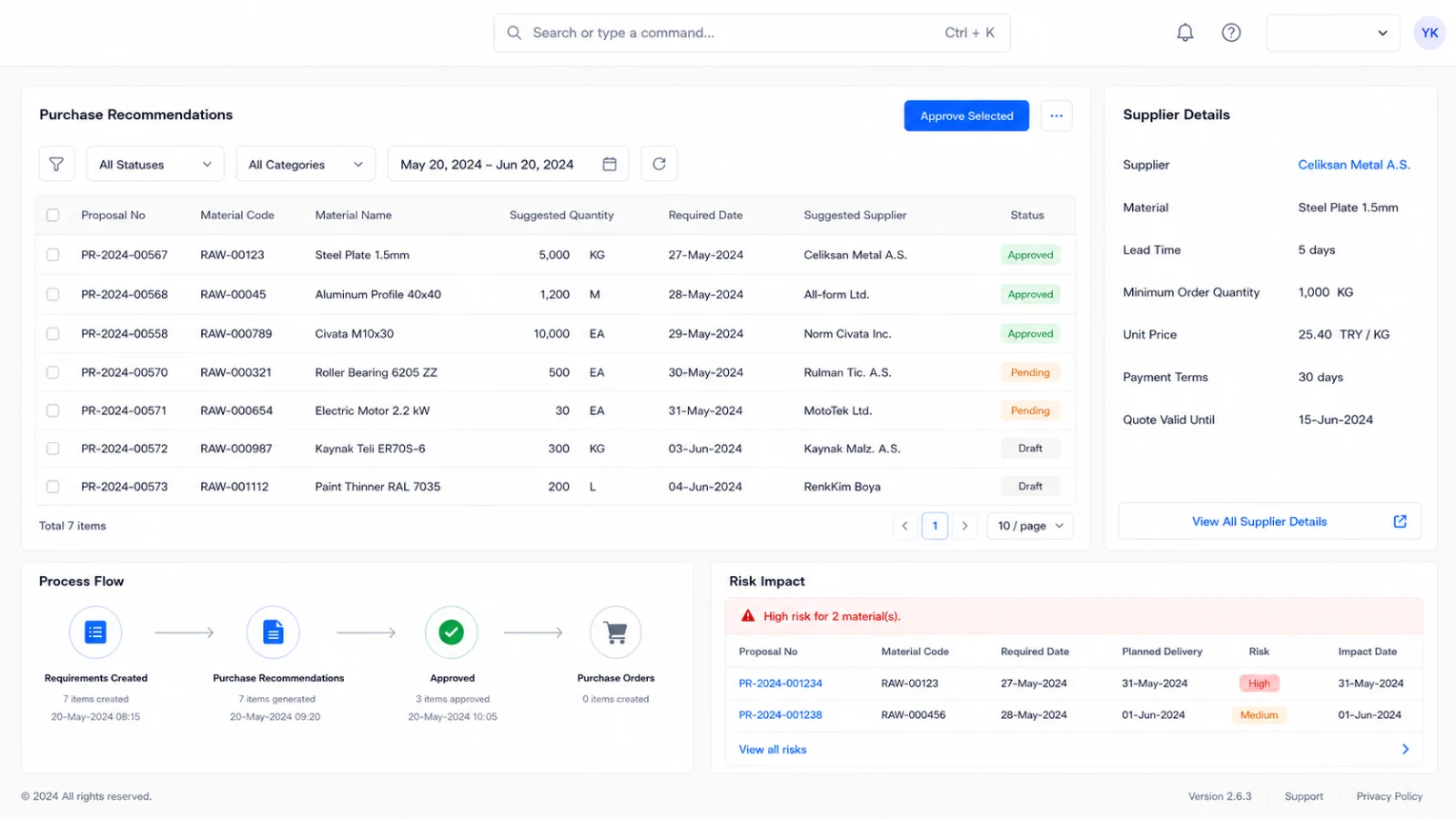Screen dimensions: 1456x819
Task: Open the help question mark icon
Action: 1231,33
